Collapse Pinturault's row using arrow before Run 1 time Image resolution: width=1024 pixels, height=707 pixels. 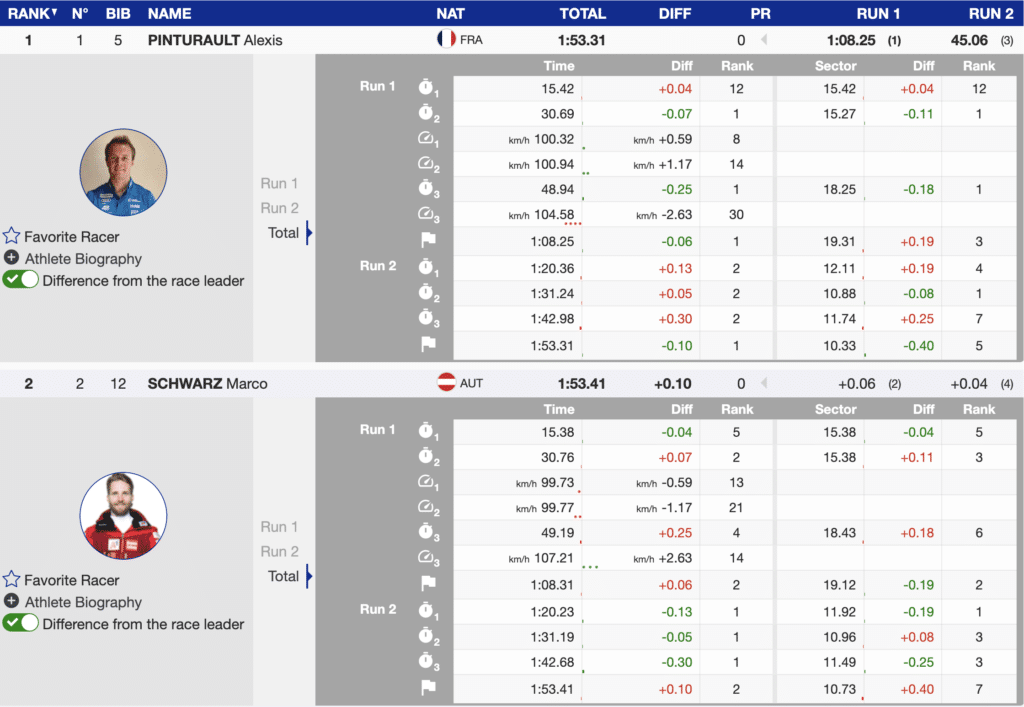pos(765,41)
